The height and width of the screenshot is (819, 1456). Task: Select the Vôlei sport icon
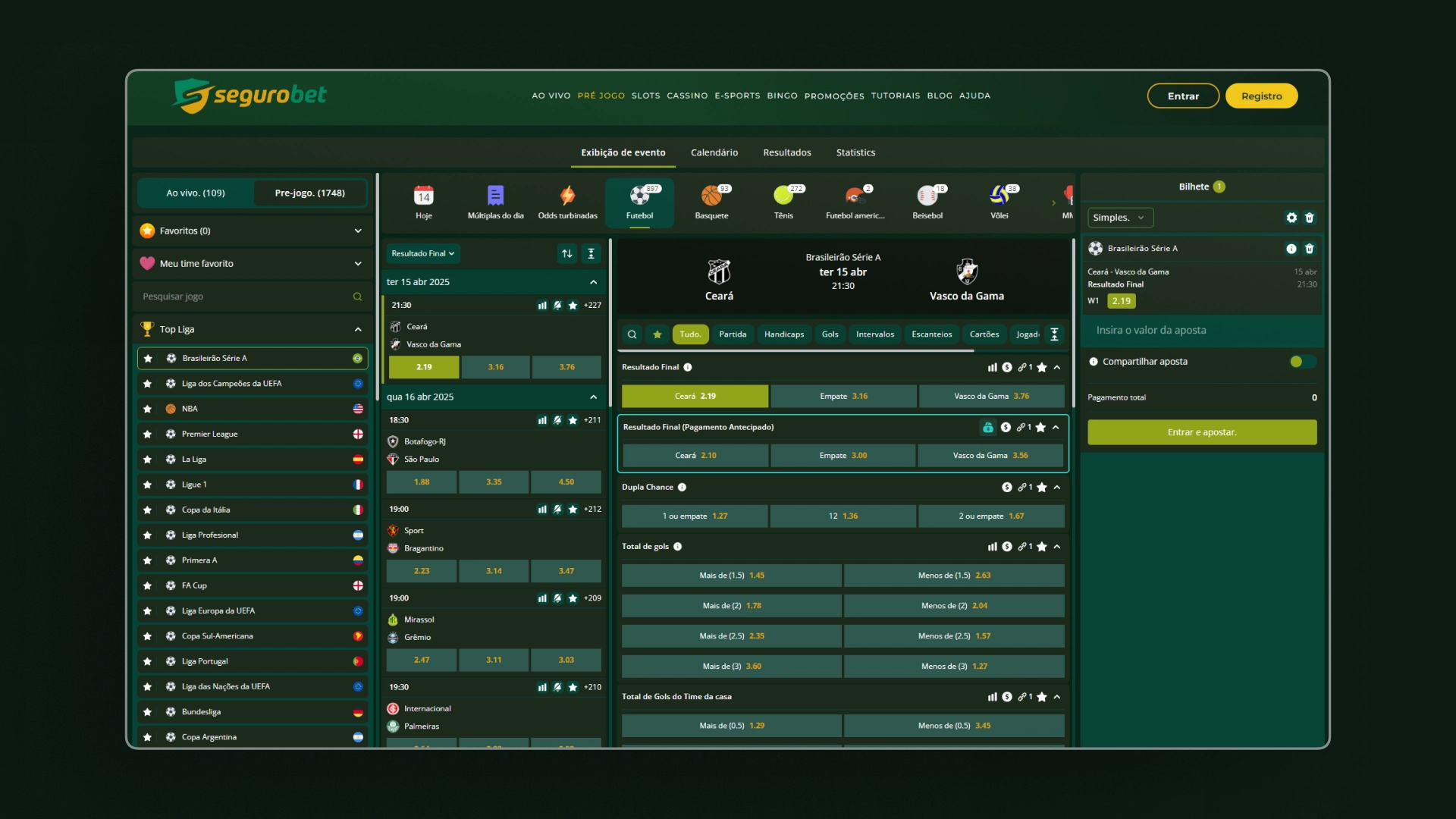pos(999,196)
